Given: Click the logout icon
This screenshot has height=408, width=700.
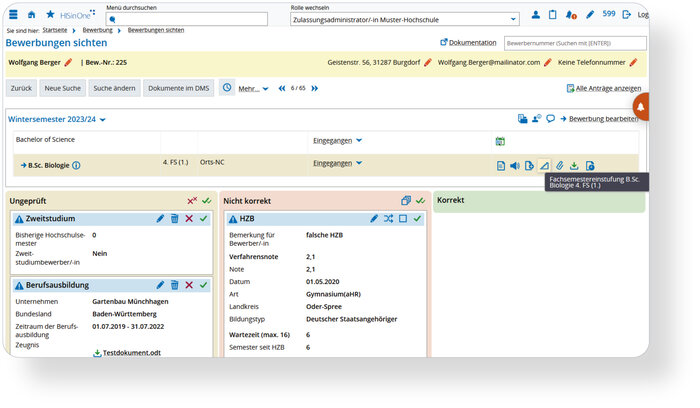Looking at the screenshot, I should point(627,15).
